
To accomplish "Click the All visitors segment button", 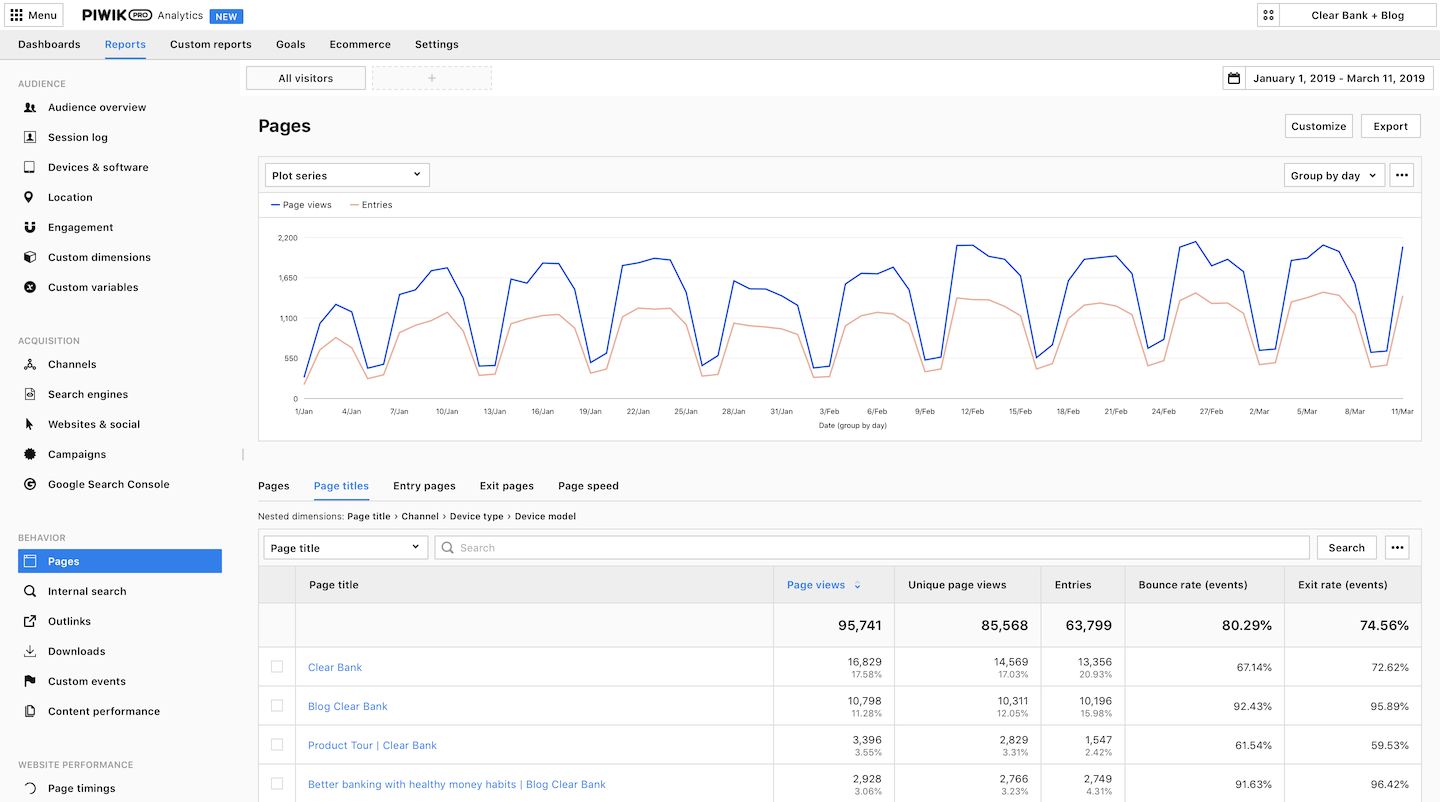I will 306,78.
